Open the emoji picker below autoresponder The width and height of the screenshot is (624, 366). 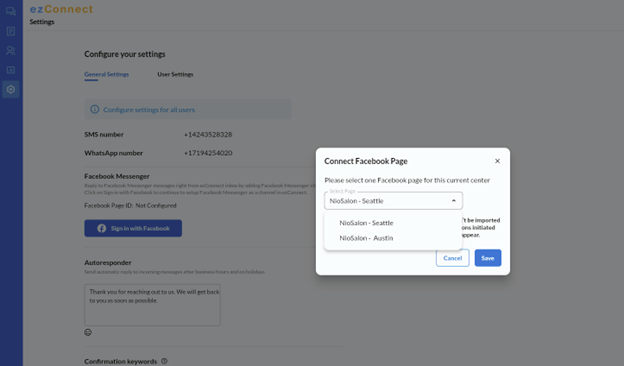[x=88, y=332]
